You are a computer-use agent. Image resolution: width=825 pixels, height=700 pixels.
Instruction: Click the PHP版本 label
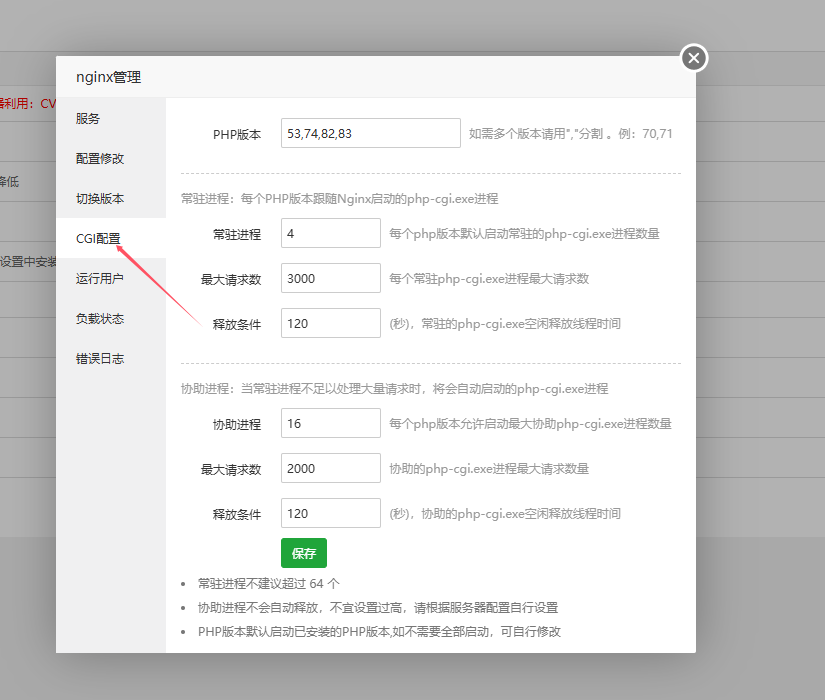[x=237, y=134]
